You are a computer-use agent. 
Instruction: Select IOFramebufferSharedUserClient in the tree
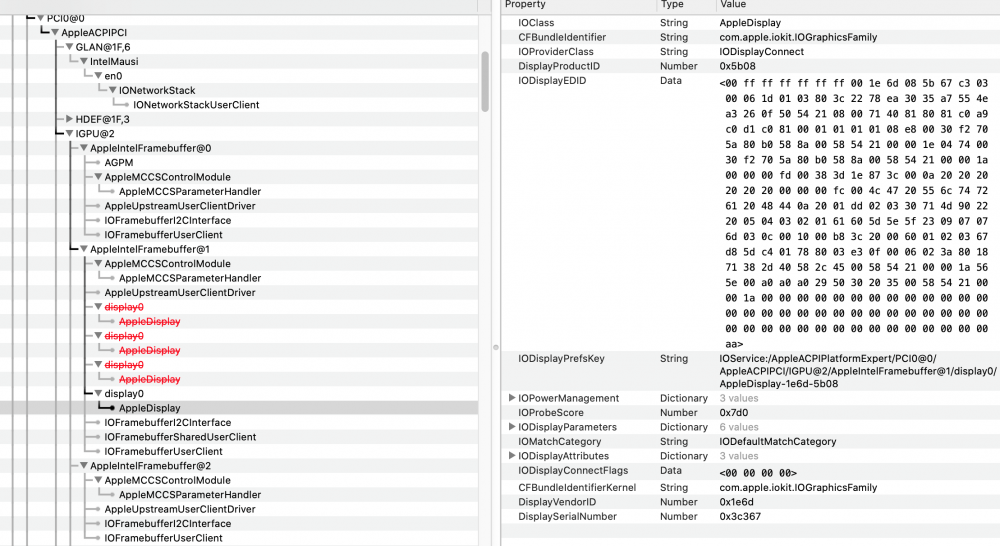[180, 437]
